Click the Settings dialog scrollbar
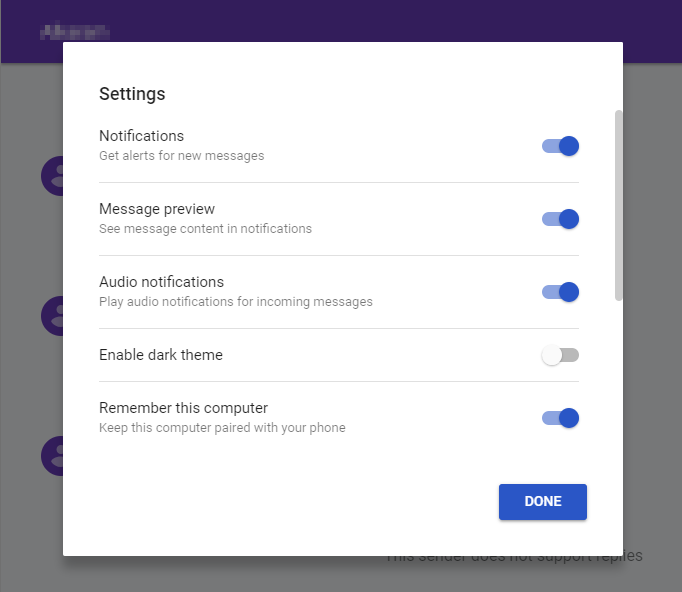This screenshot has width=682, height=592. (x=618, y=205)
